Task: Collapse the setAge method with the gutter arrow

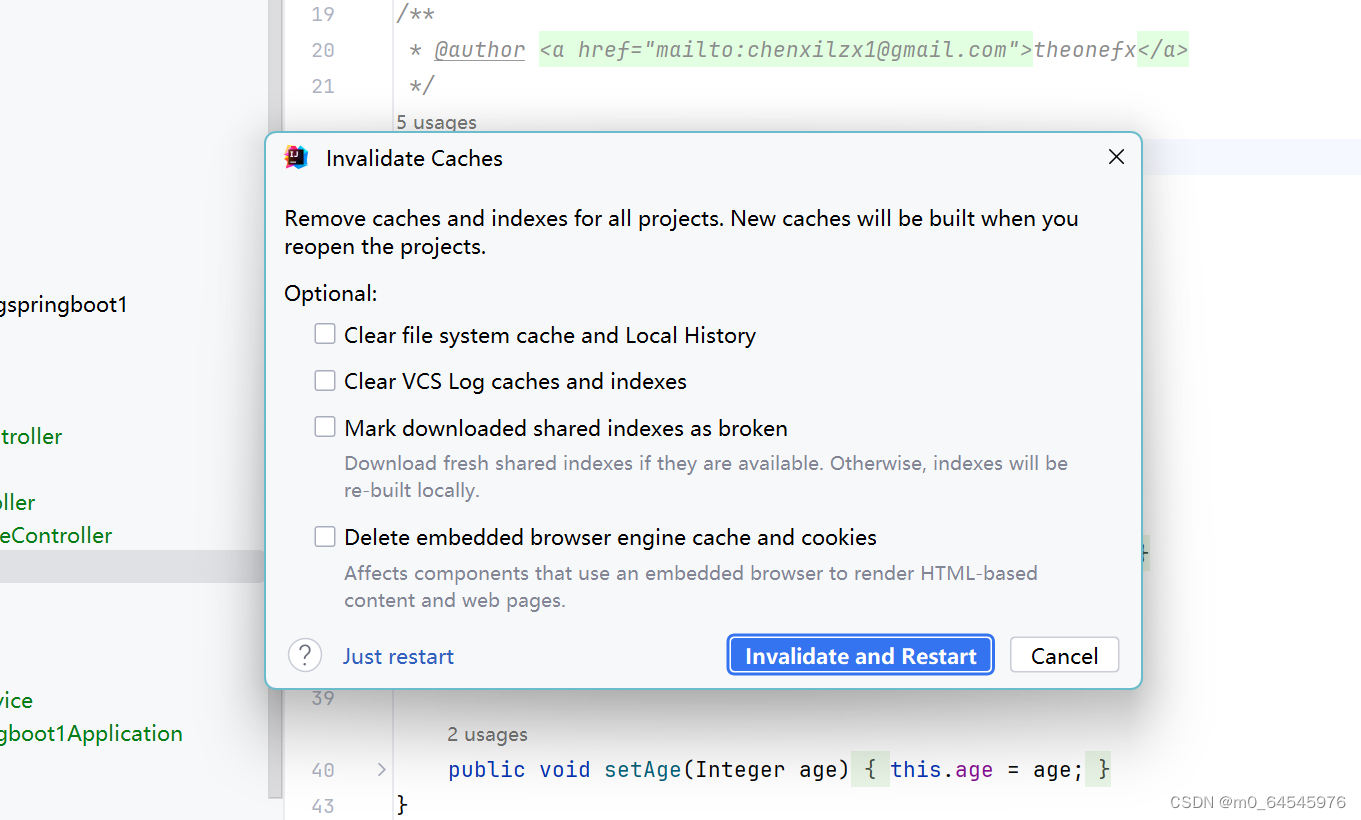Action: [x=381, y=769]
